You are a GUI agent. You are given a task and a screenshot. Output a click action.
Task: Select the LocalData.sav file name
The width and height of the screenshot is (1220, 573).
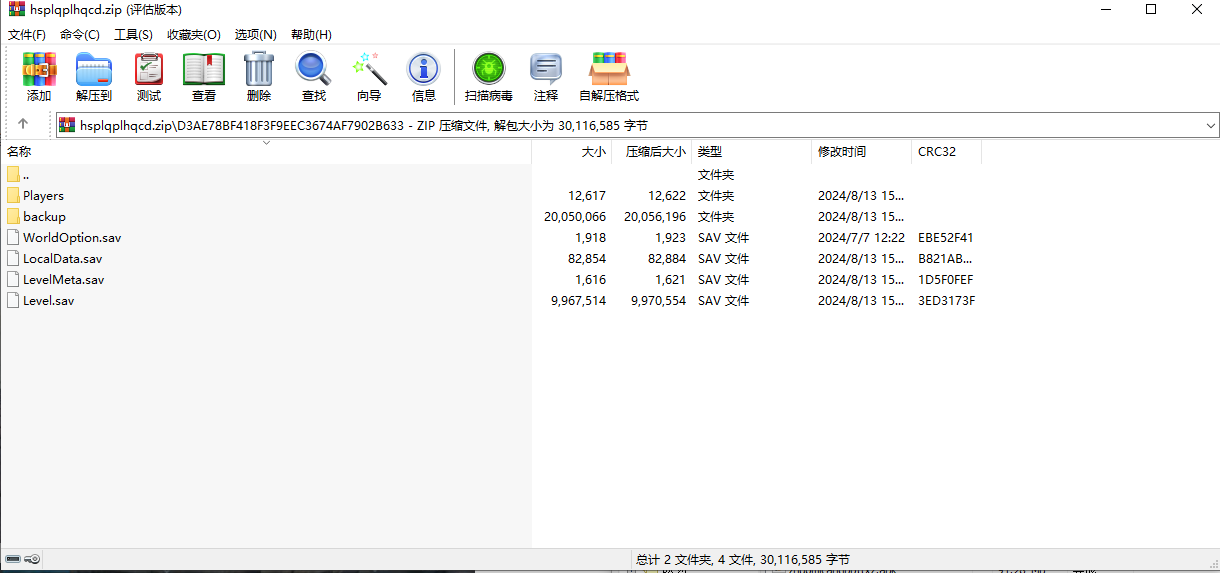pyautogui.click(x=63, y=258)
